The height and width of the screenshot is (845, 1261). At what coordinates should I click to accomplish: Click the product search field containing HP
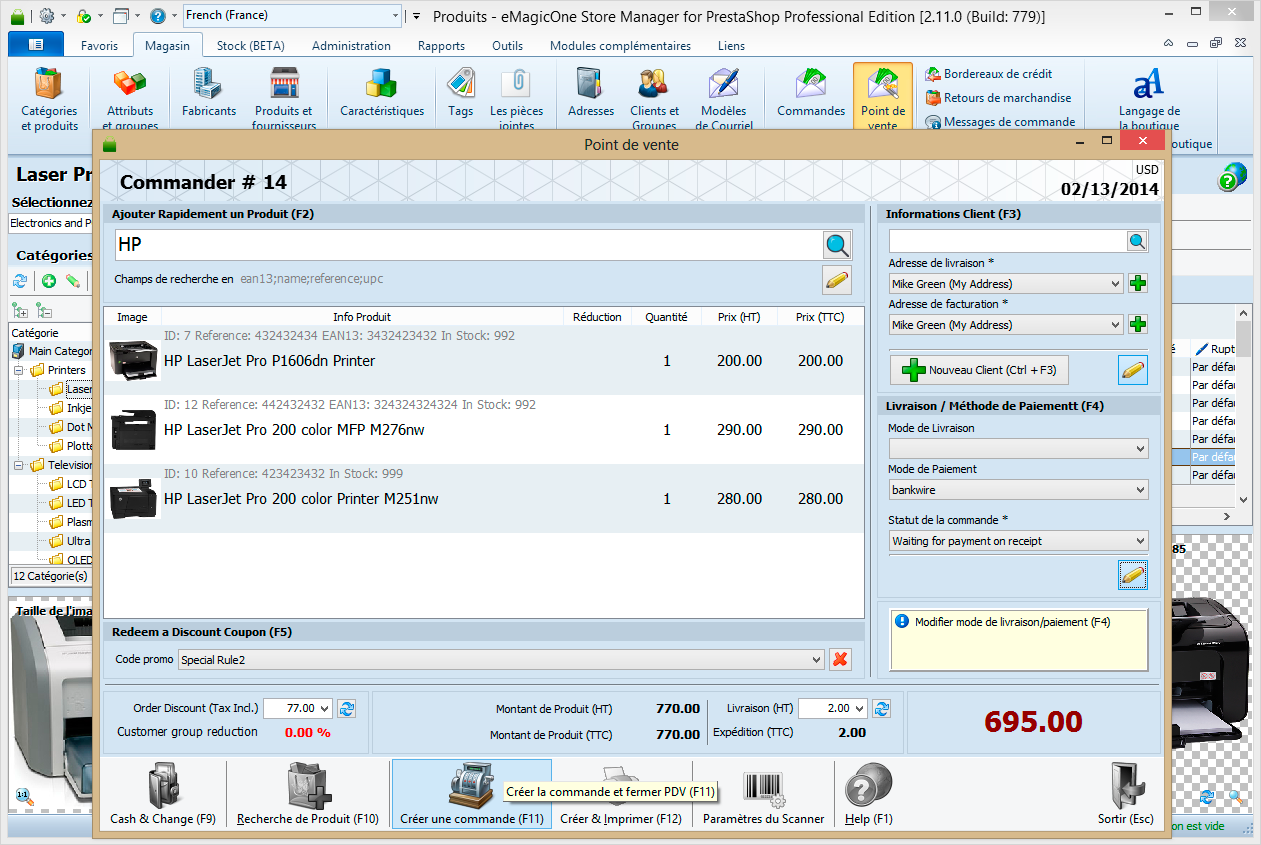tap(467, 245)
